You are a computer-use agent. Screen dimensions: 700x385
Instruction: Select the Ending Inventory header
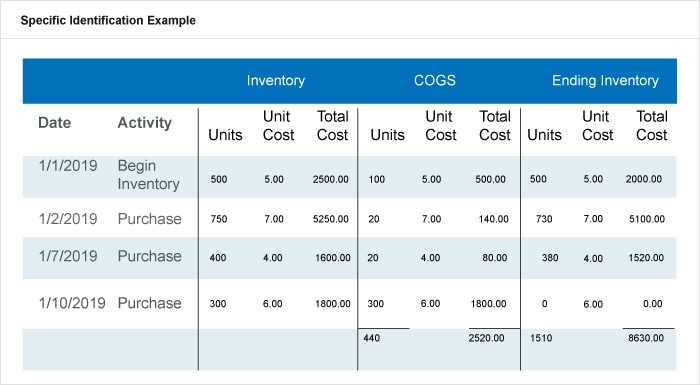tap(605, 80)
